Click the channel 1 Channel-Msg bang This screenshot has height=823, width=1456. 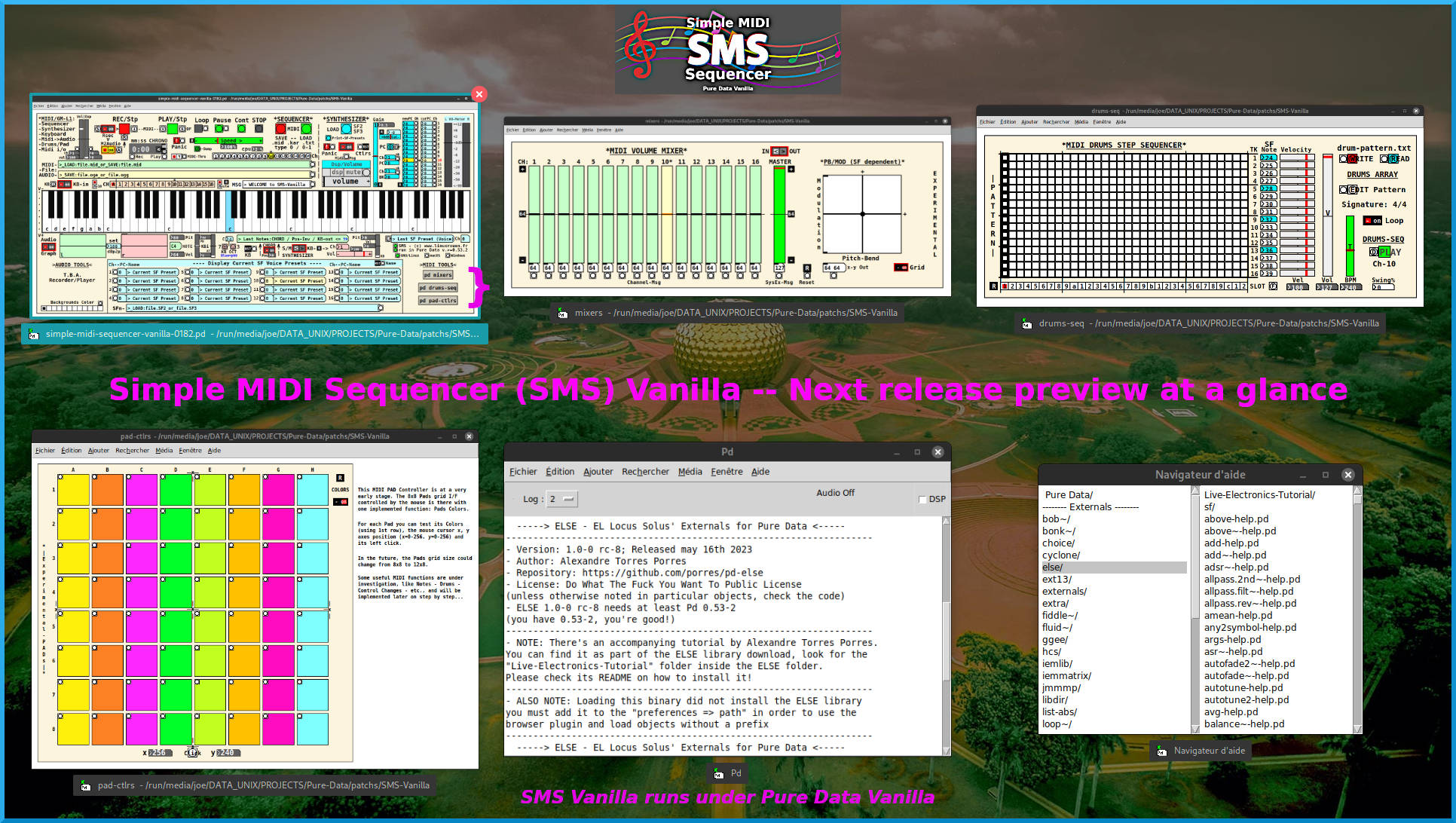coord(534,275)
